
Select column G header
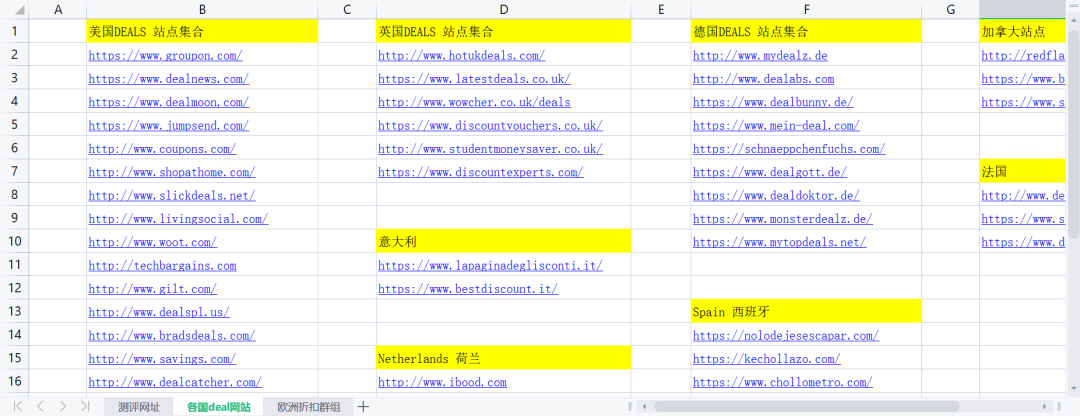pos(951,10)
